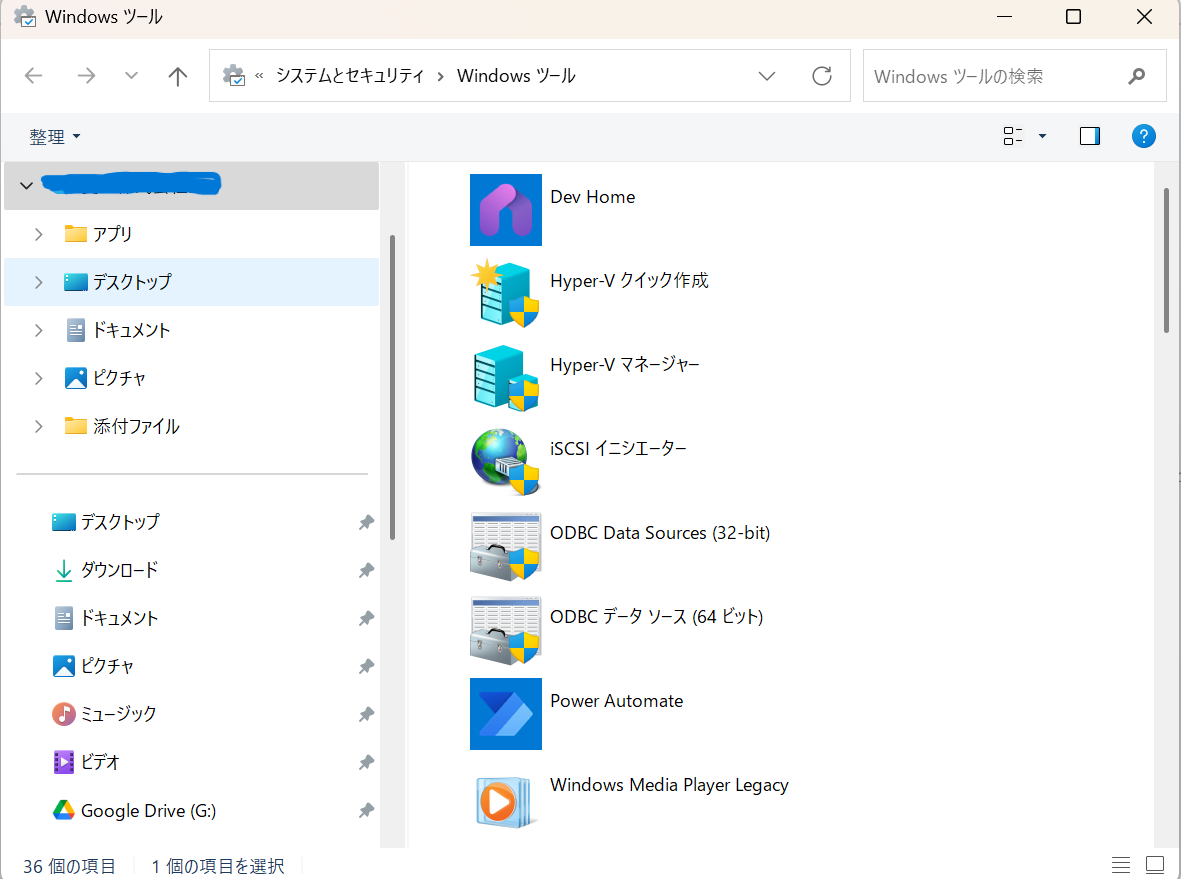This screenshot has height=879, width=1181.
Task: Open Windows Media Player Legacy icon
Action: 505,801
